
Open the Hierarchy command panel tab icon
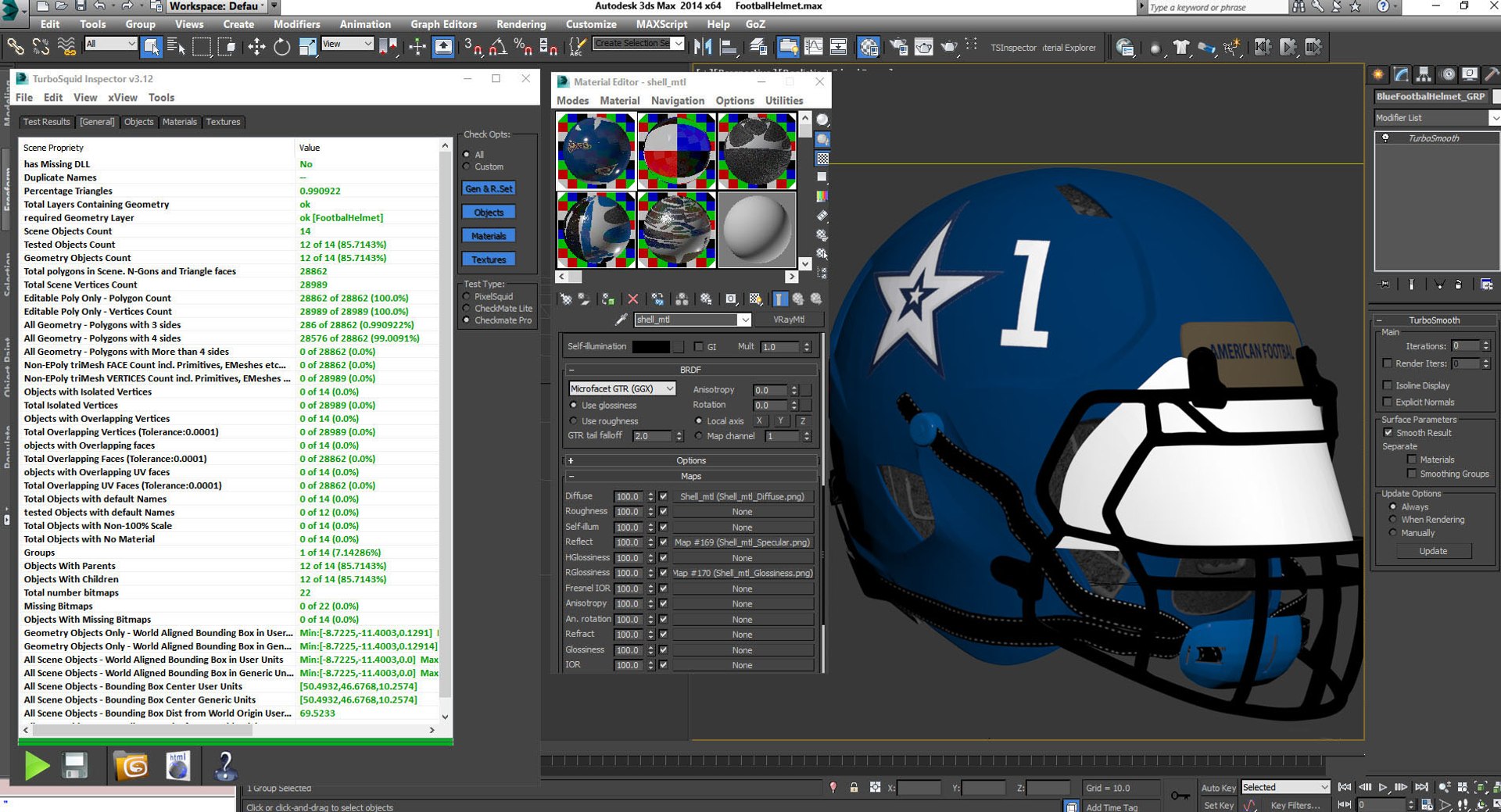(1424, 74)
